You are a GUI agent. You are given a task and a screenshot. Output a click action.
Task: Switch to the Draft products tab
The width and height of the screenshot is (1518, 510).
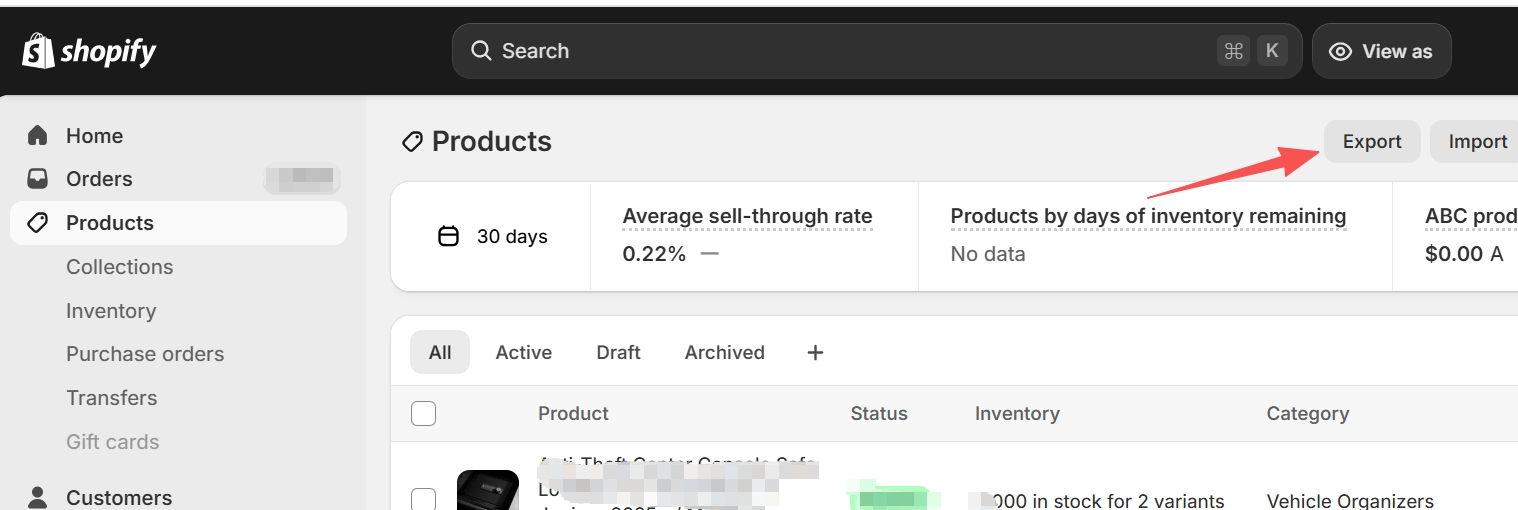618,352
